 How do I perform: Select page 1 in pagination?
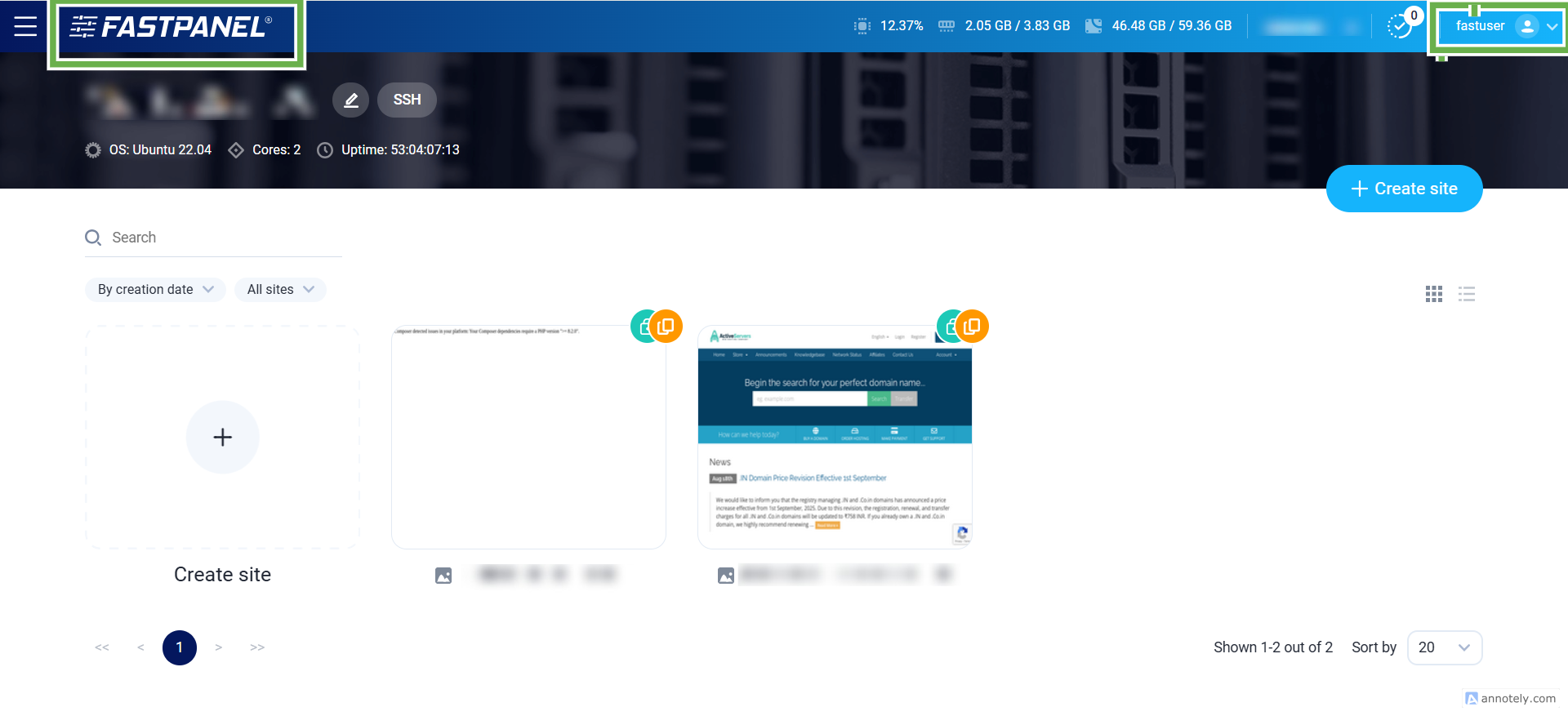pyautogui.click(x=180, y=647)
